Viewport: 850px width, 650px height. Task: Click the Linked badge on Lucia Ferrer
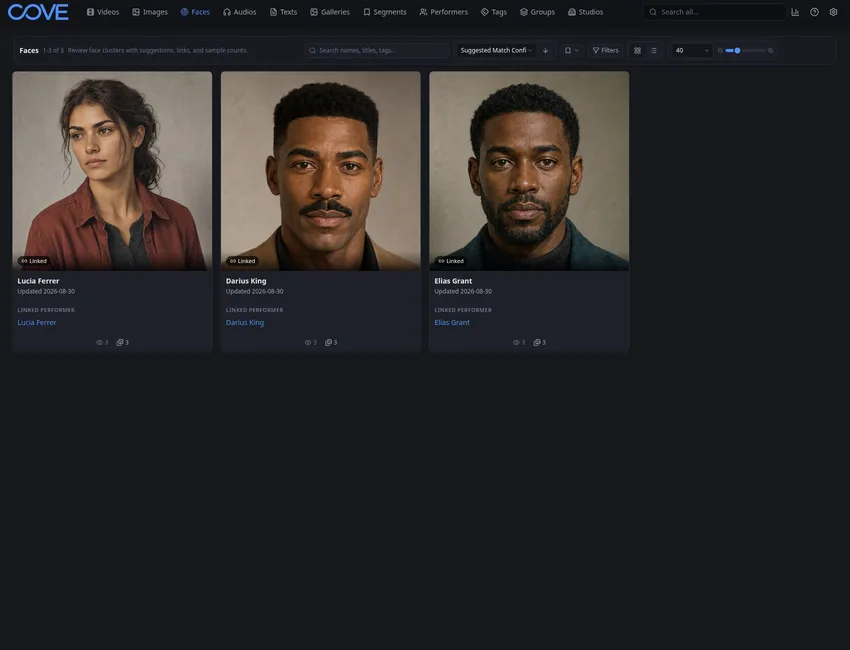point(34,261)
